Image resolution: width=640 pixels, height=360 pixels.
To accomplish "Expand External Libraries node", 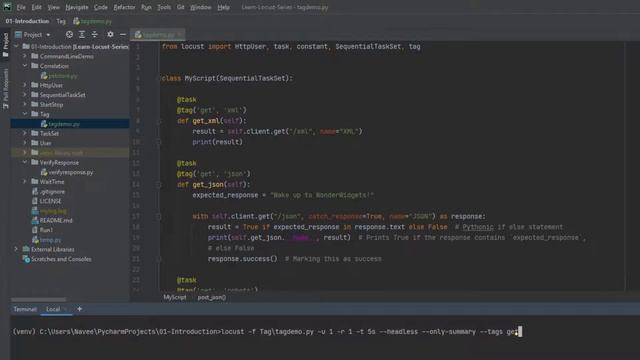I will [16, 249].
